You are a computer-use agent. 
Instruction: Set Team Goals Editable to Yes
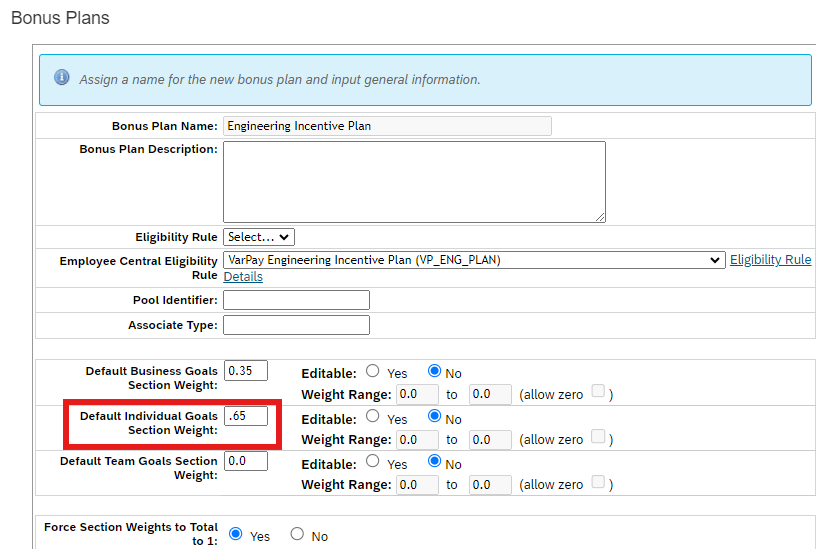point(373,462)
